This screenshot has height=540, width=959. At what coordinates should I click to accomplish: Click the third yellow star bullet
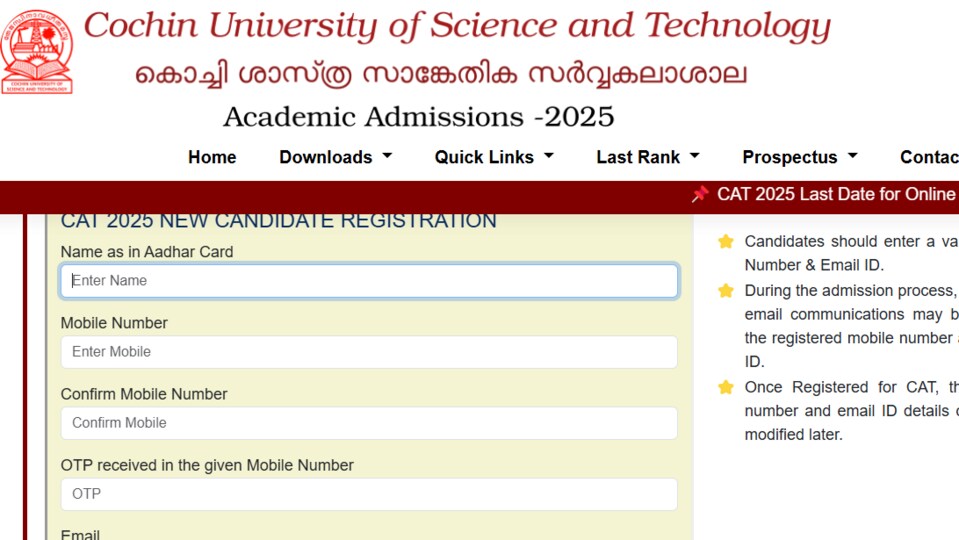(726, 387)
